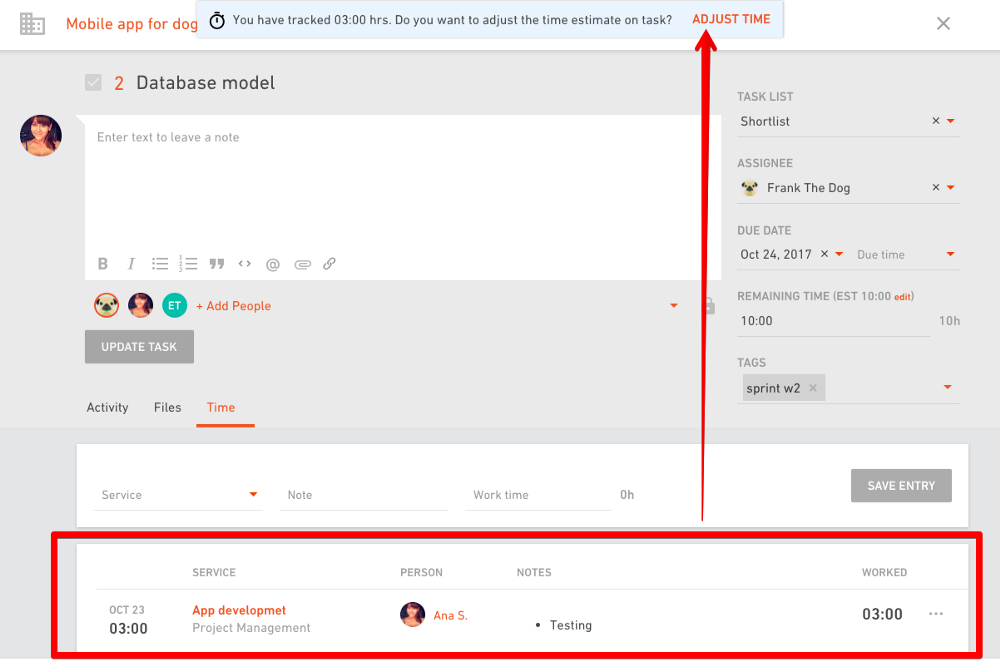This screenshot has width=1000, height=661.
Task: Switch to the Files tab
Action: 167,407
